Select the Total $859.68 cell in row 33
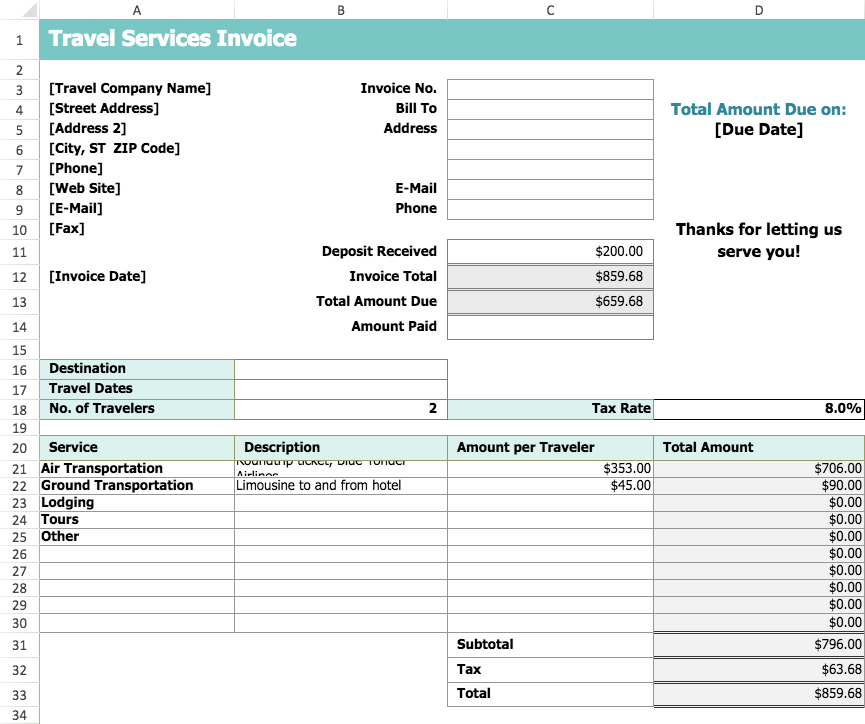This screenshot has height=724, width=865. click(x=759, y=694)
